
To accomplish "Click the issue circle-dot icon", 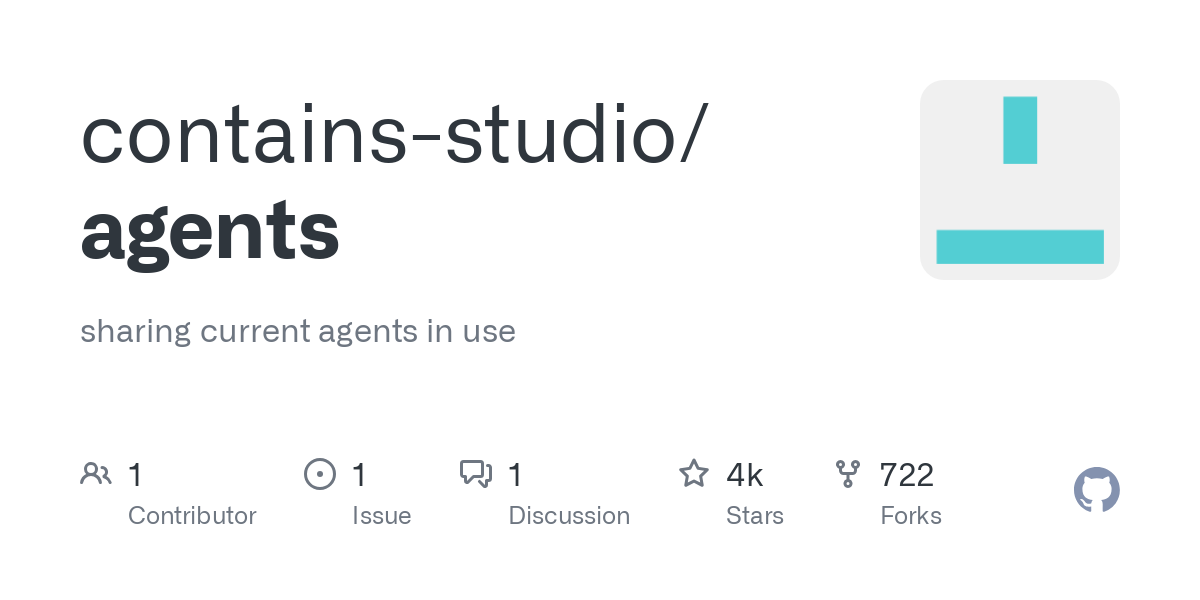I will 320,474.
